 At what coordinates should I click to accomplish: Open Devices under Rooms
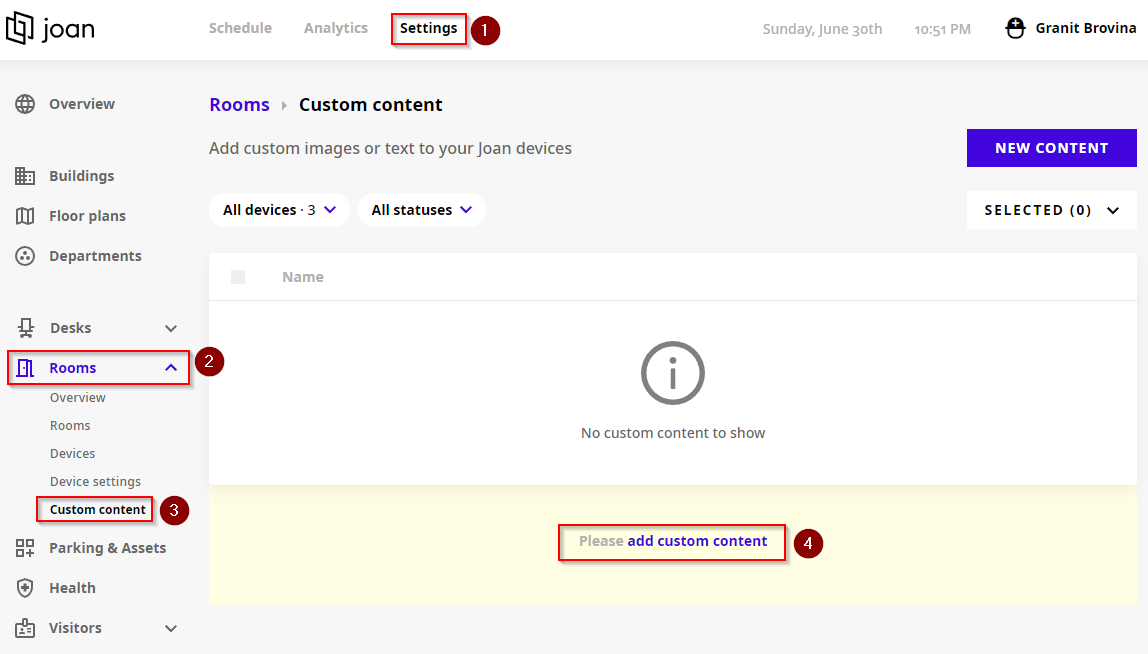point(72,453)
